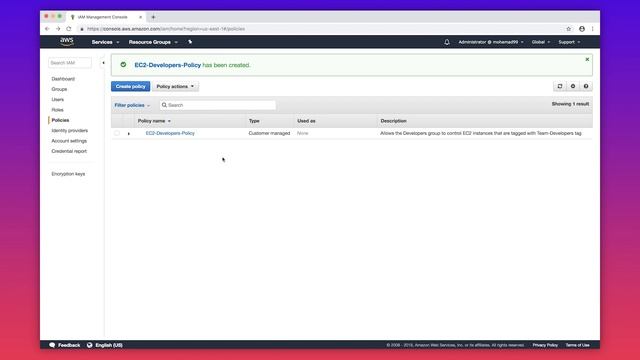Focus the Search IAM field
This screenshot has width=640, height=360.
(x=70, y=63)
